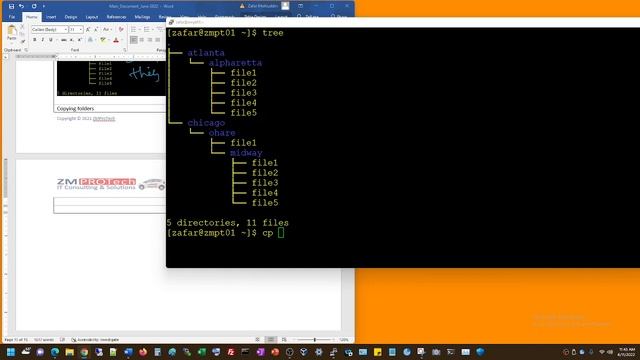Save the Word document from quick access toolbar

coord(11,6)
